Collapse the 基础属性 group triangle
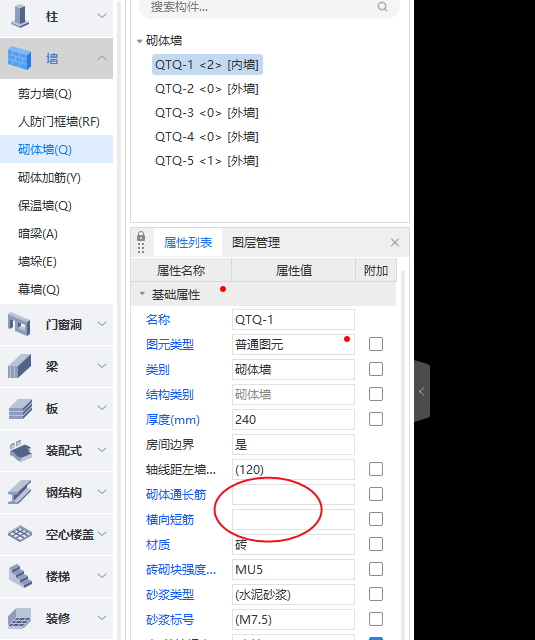Viewport: 535px width, 640px height. [142, 293]
